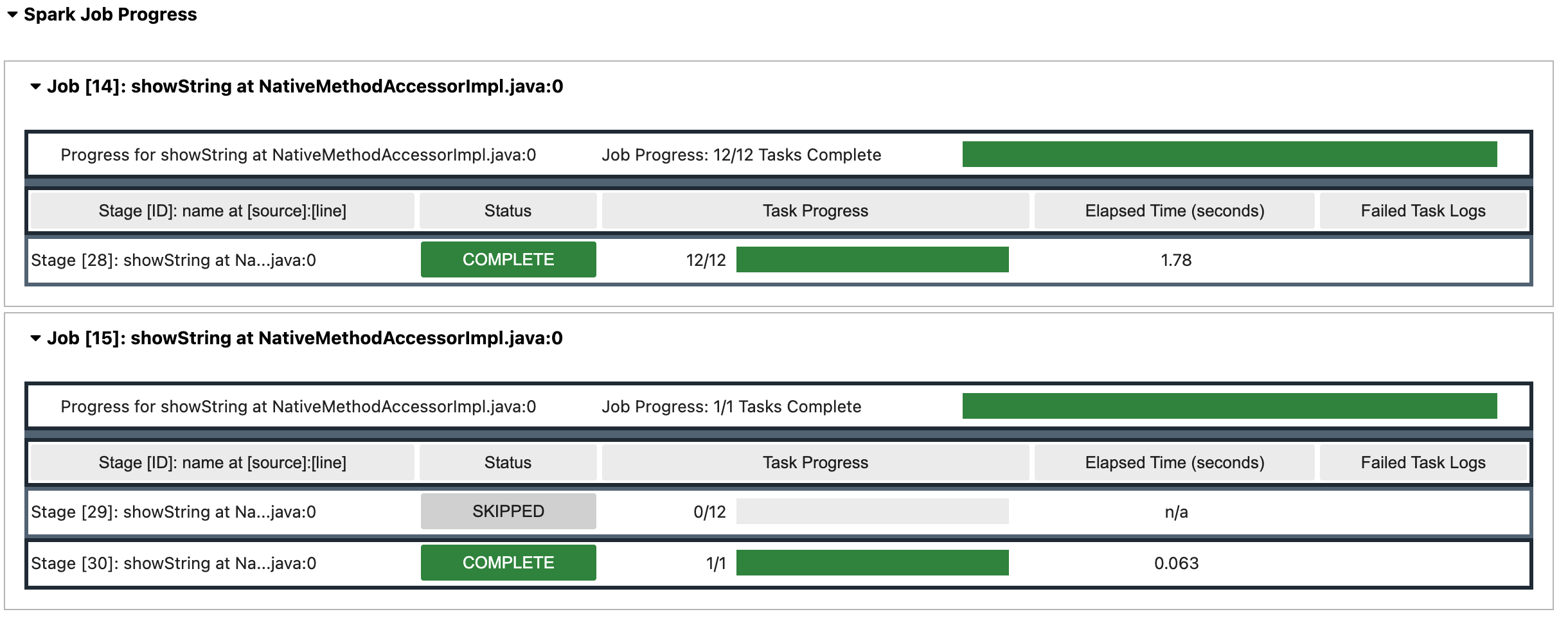Click the COMPLETE badge for Stage [30]
Viewport: 1568px width, 623px height.
click(508, 563)
